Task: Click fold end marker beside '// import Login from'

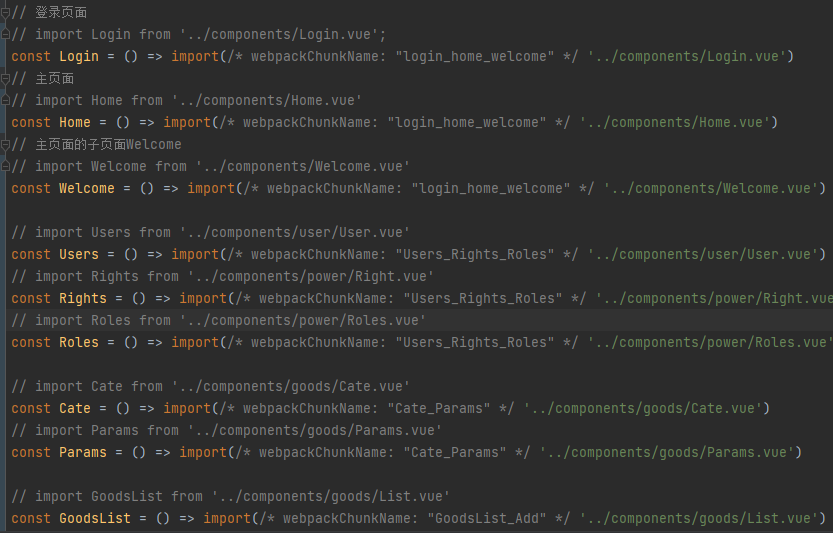Action: click(x=5, y=35)
